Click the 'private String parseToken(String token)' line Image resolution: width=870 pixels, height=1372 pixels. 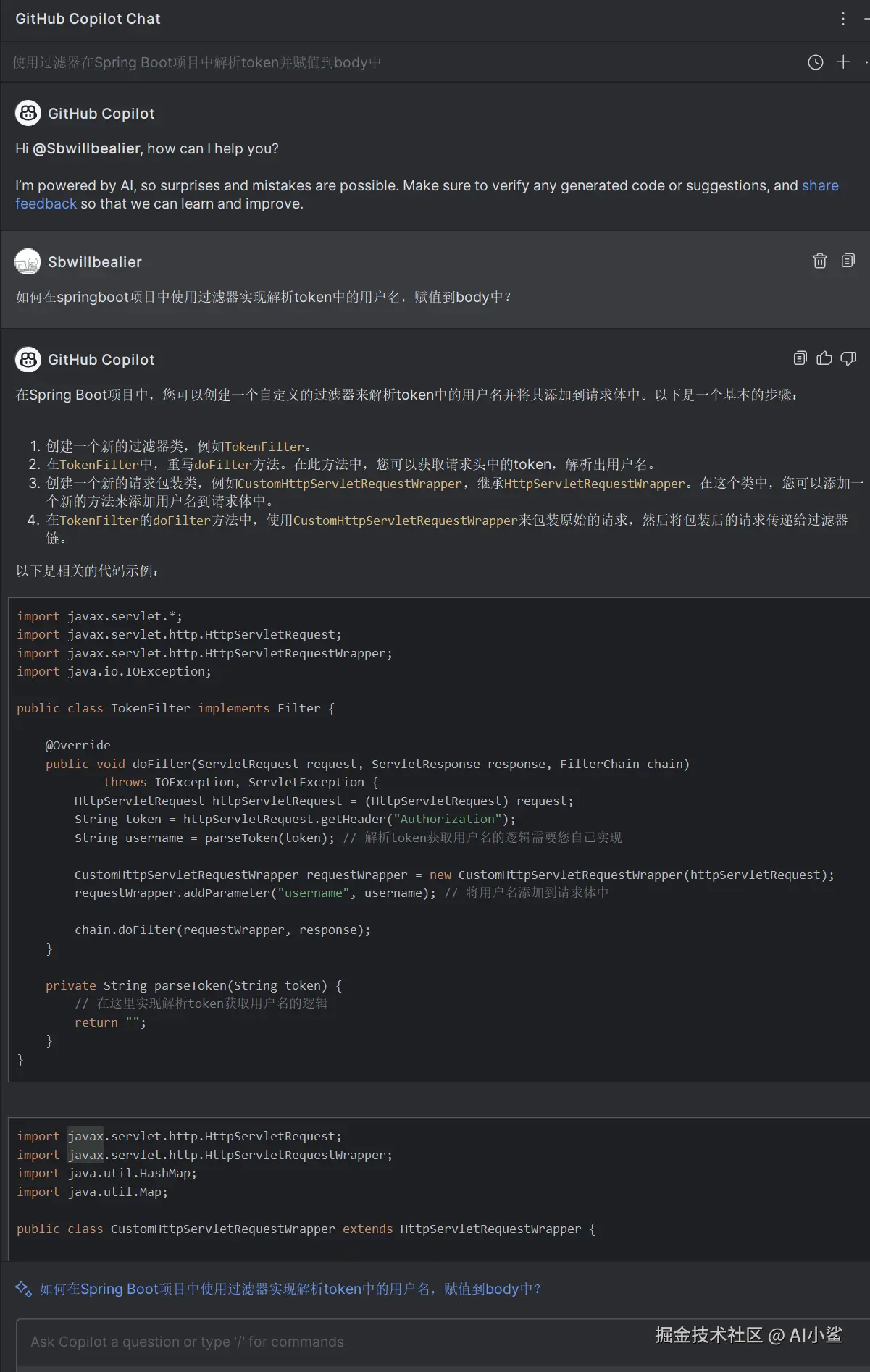tap(193, 985)
